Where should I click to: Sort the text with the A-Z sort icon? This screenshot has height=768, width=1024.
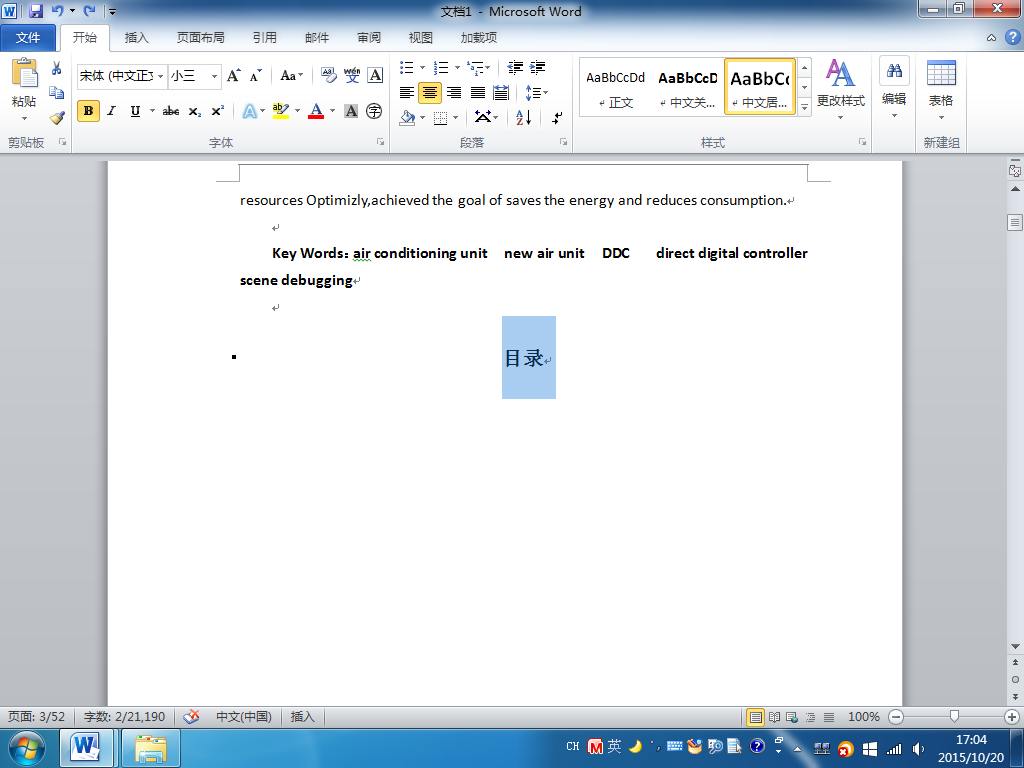pos(524,118)
